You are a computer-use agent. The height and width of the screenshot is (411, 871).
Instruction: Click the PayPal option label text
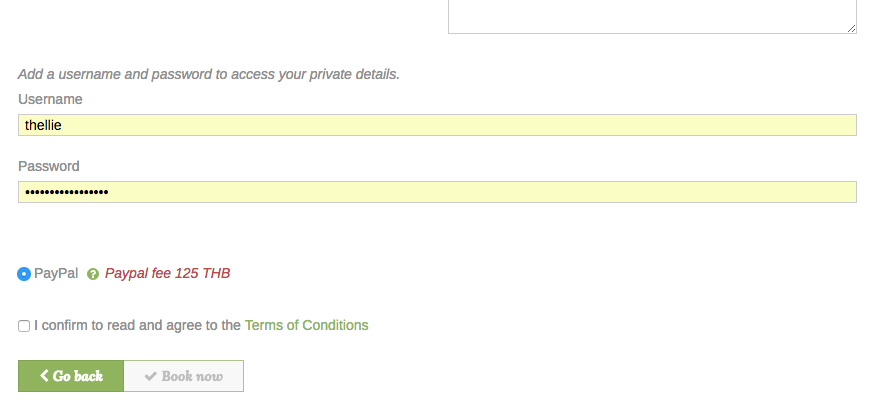coord(56,273)
